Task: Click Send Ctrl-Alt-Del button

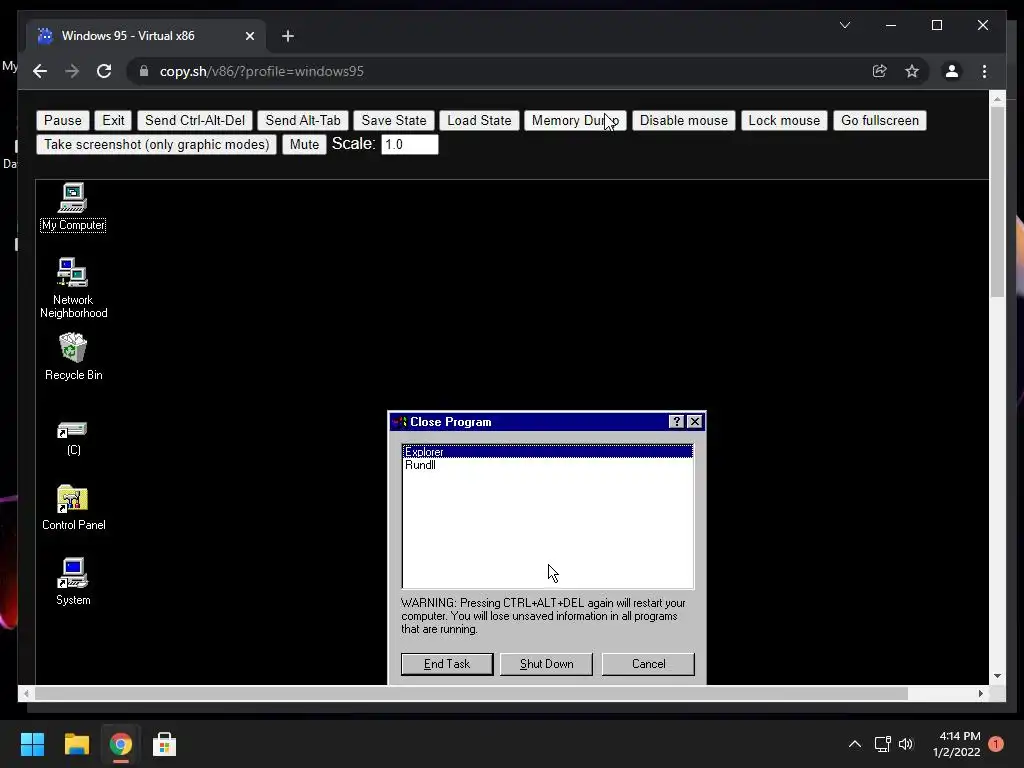Action: (x=195, y=120)
